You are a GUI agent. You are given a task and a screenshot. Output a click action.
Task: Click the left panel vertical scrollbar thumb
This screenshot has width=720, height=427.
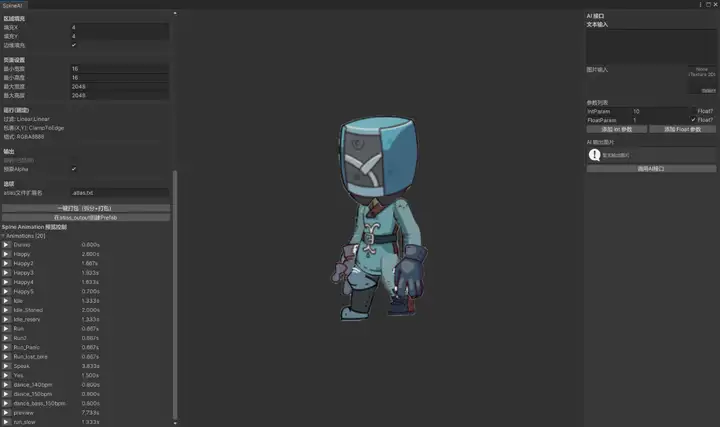click(x=175, y=294)
